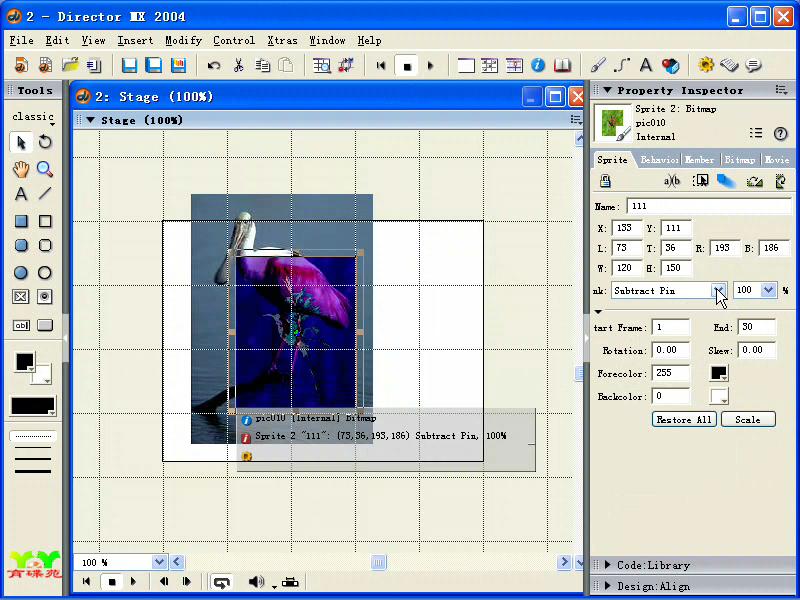Toggle Selected Frames Only below the Stage
The image size is (800, 600).
pos(290,582)
